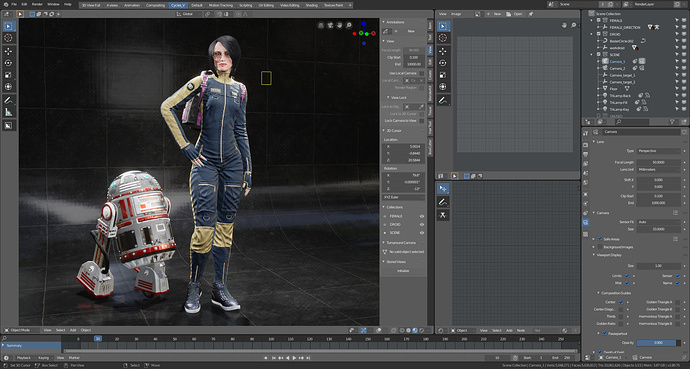Hide the SCENE collection in sidebar
The image size is (690, 369).
pyautogui.click(x=422, y=233)
